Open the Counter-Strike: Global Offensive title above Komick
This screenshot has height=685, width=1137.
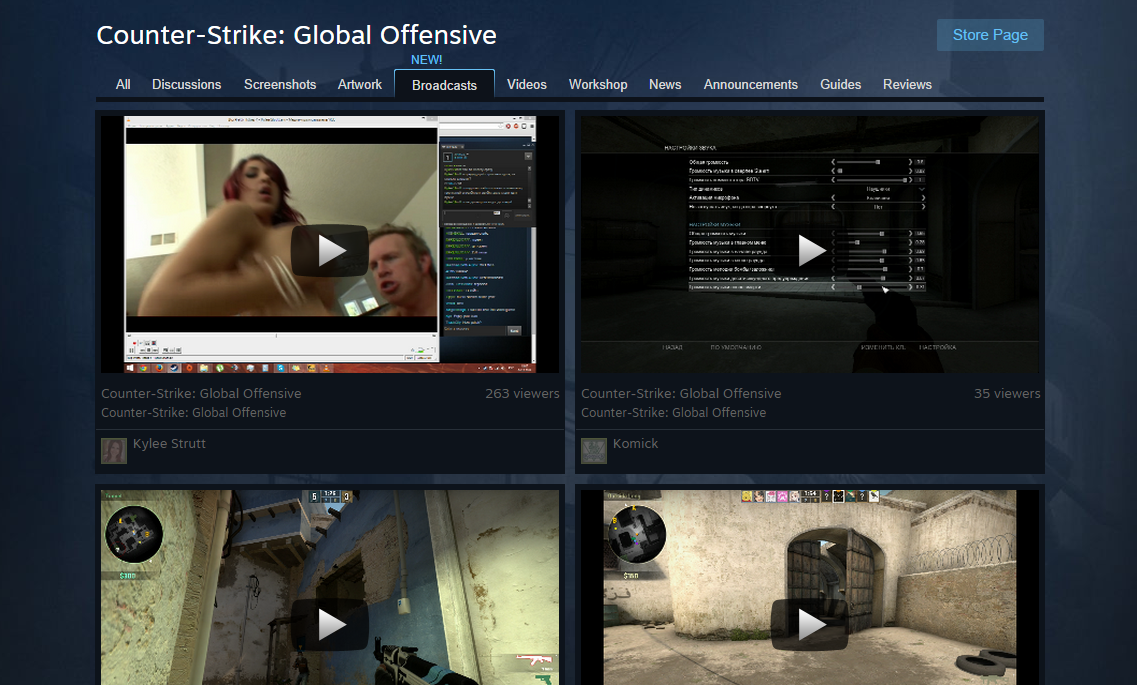pyautogui.click(x=681, y=394)
